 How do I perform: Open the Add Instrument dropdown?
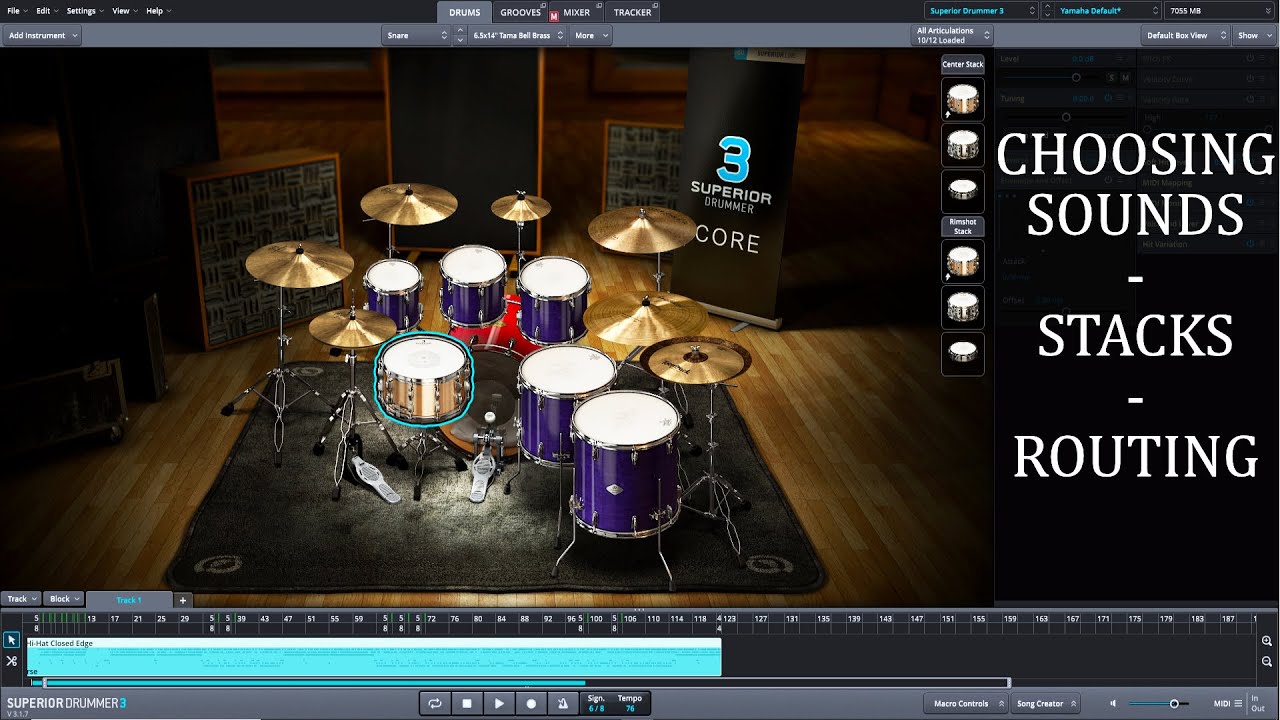(42, 35)
